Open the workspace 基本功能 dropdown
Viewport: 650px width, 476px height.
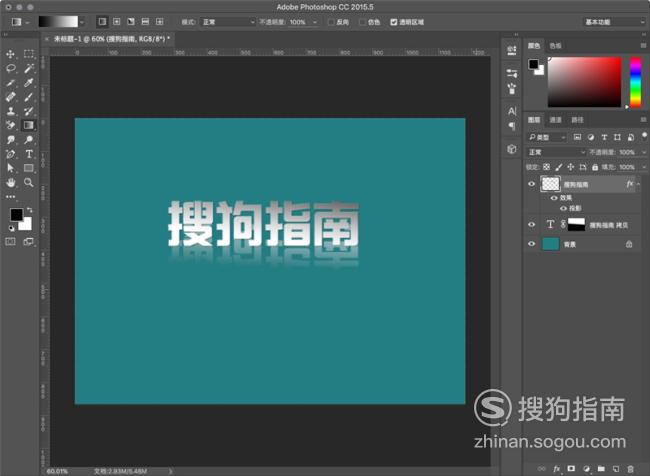[614, 22]
